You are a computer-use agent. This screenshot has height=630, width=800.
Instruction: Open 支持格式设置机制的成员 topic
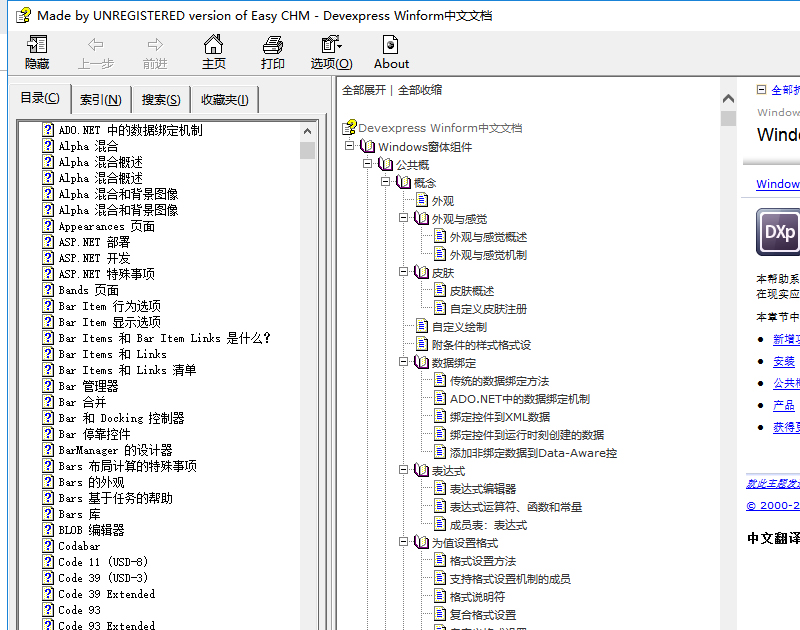pos(510,579)
